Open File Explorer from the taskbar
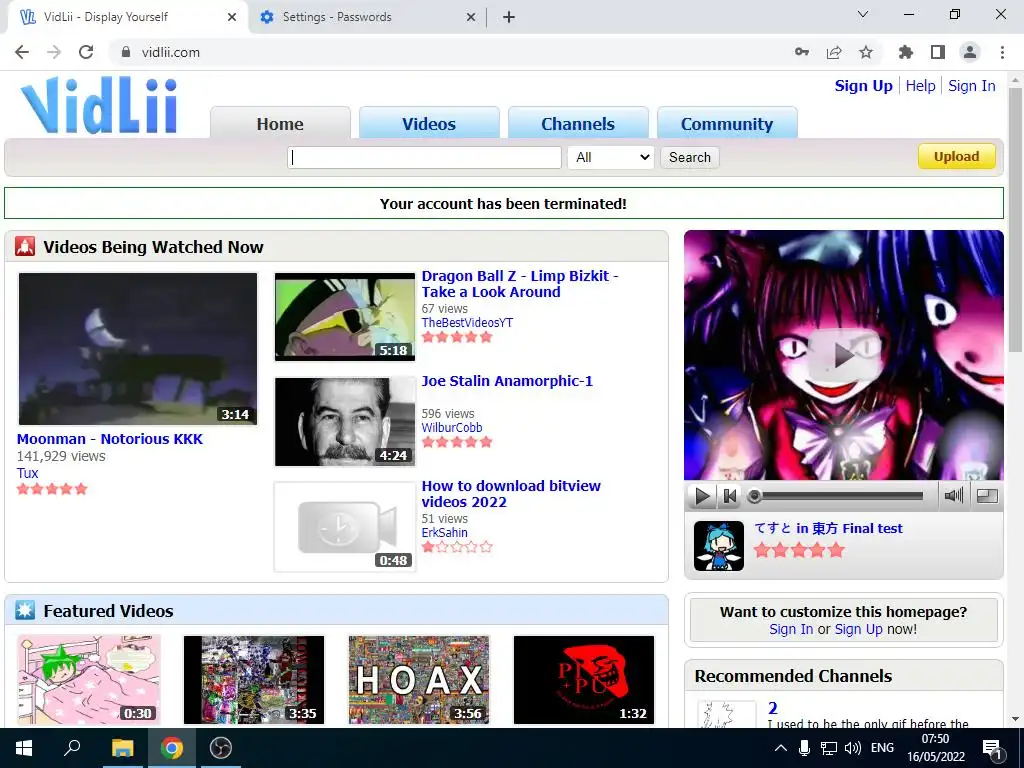The width and height of the screenshot is (1024, 768). click(x=122, y=748)
